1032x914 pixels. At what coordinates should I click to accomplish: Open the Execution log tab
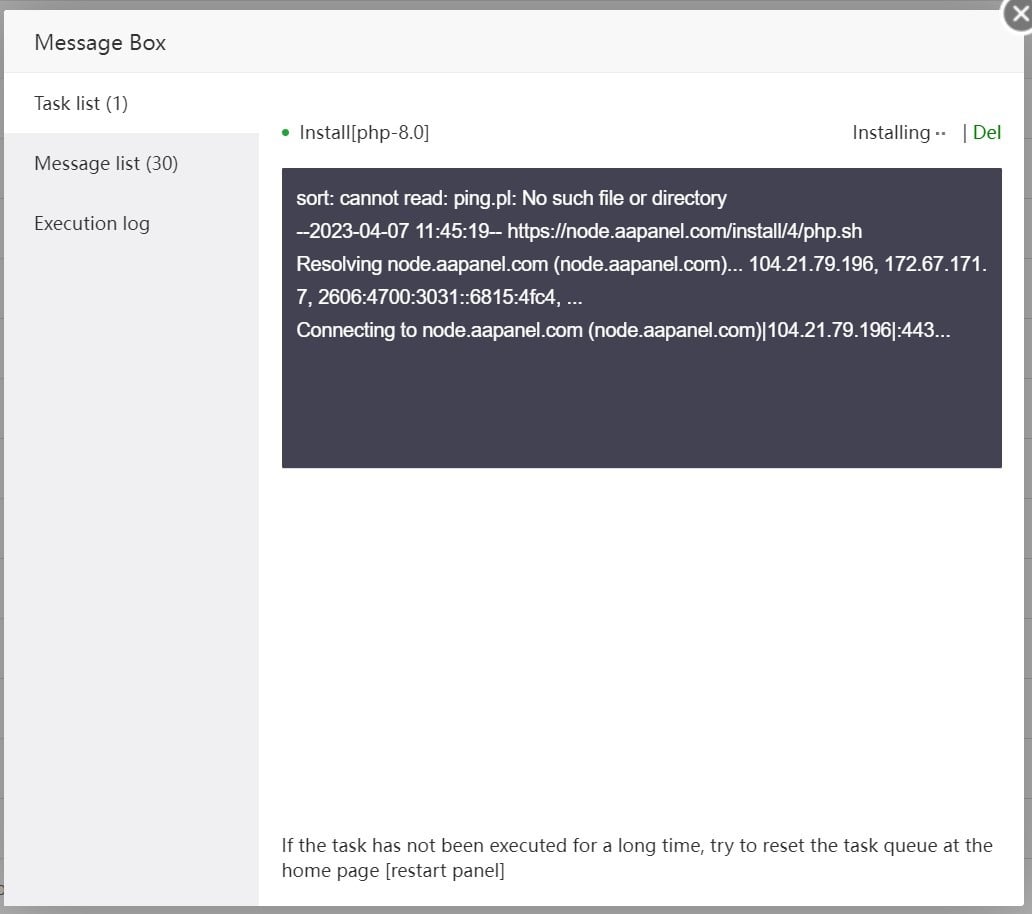(91, 223)
